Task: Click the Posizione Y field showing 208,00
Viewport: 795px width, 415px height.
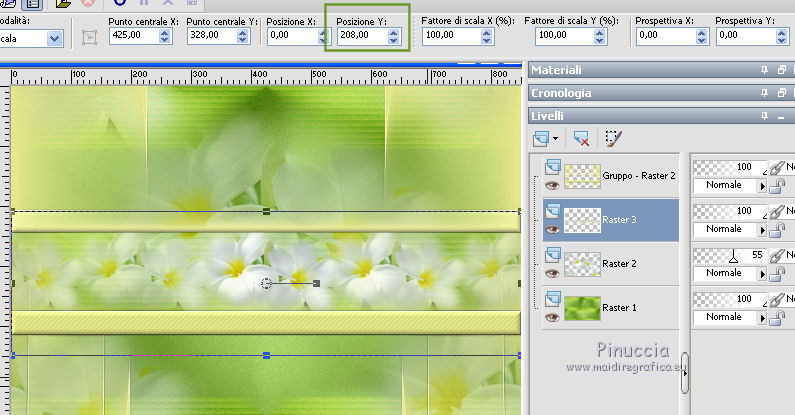Action: point(363,35)
